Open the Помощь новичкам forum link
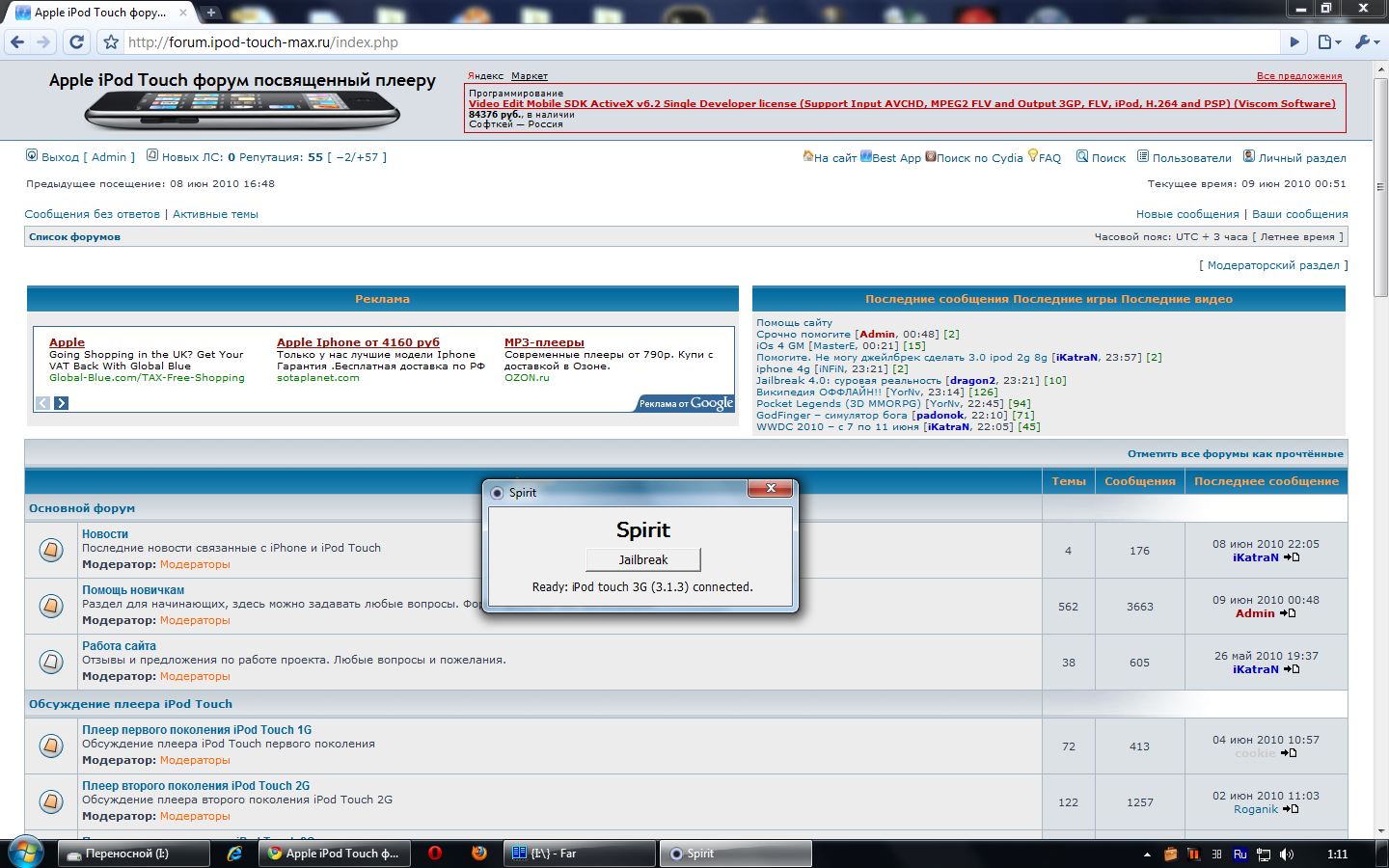 133,590
